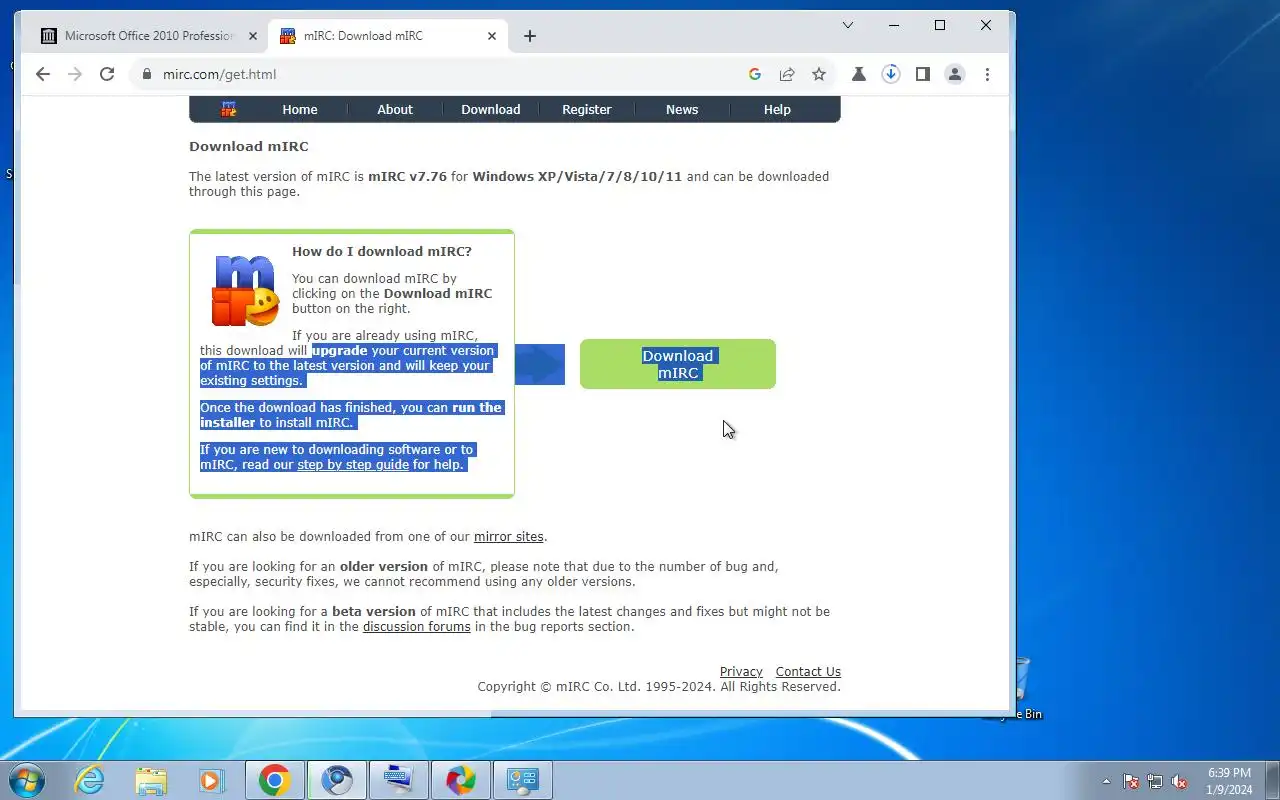
Task: Bookmark this page with star icon
Action: pyautogui.click(x=819, y=74)
